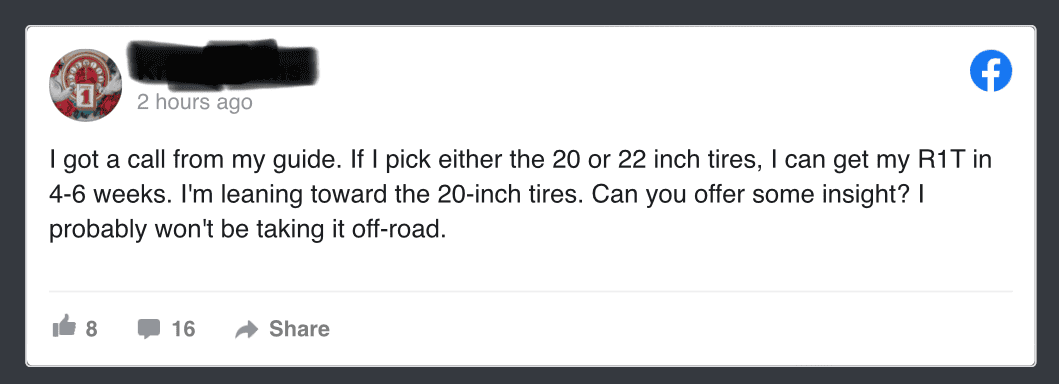Viewport: 1059px width, 384px height.
Task: Open the poster's round profile avatar
Action: point(85,85)
